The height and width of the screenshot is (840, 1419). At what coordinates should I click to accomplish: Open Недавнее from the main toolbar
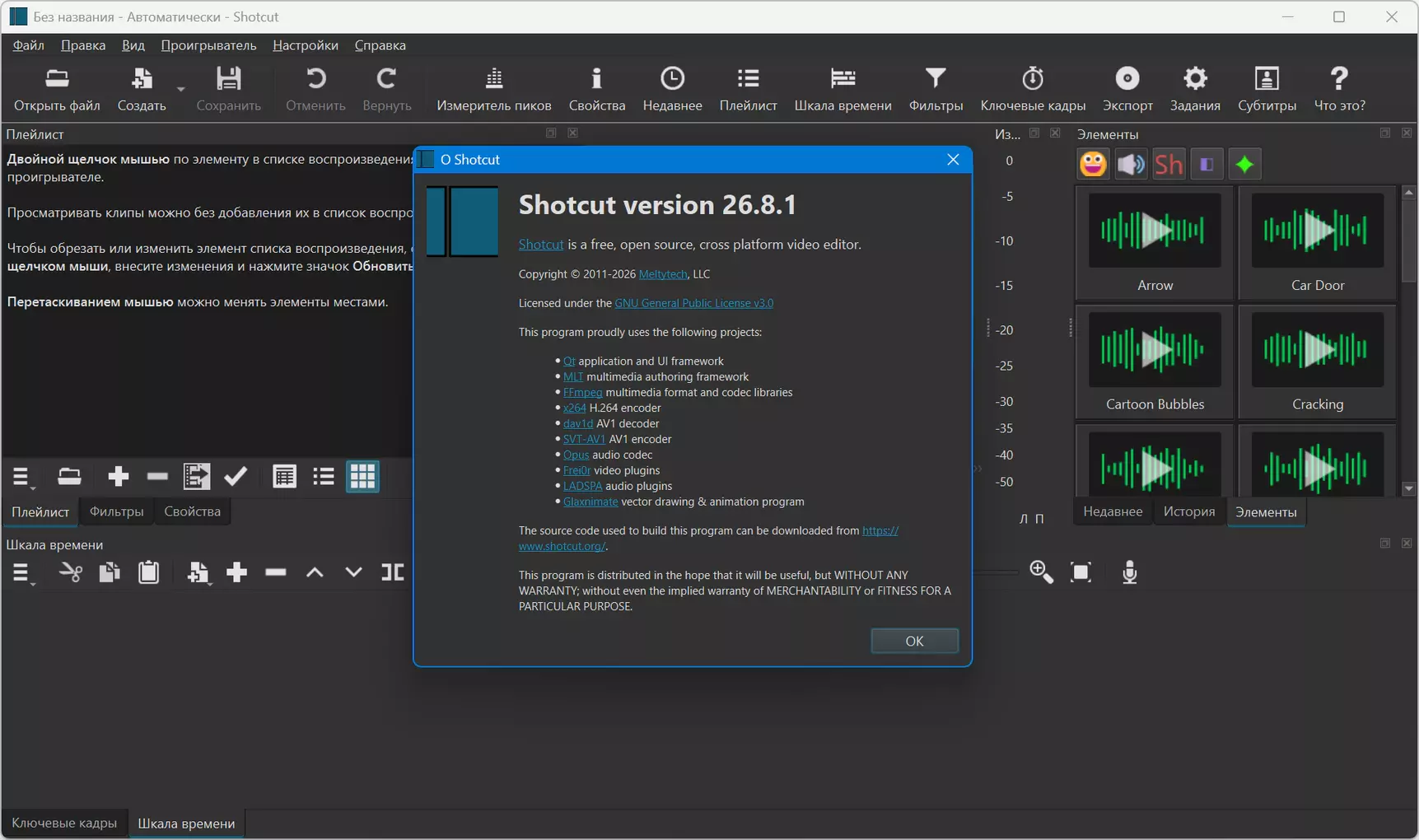pos(672,88)
